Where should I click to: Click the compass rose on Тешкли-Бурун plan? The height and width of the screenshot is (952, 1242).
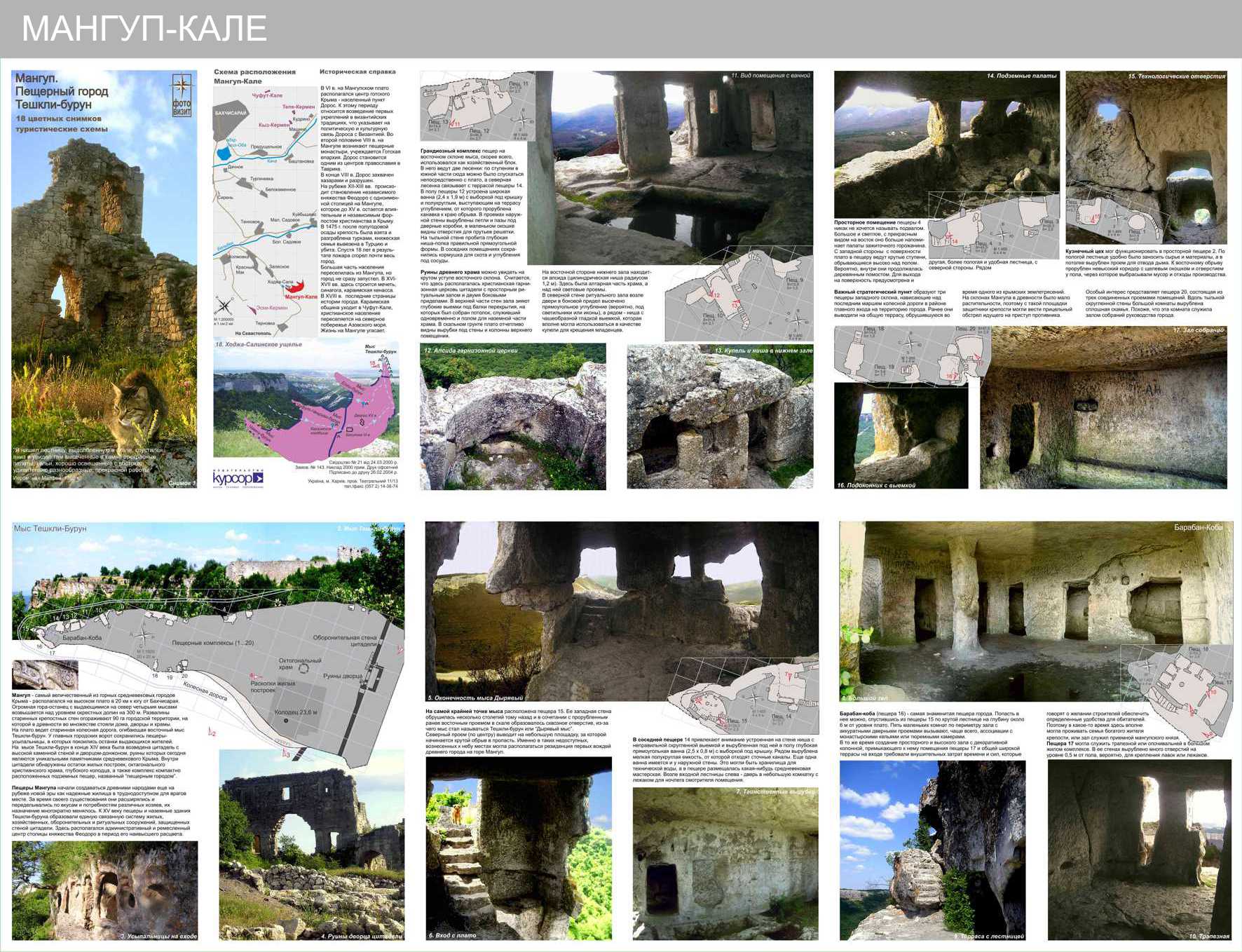pos(142,637)
